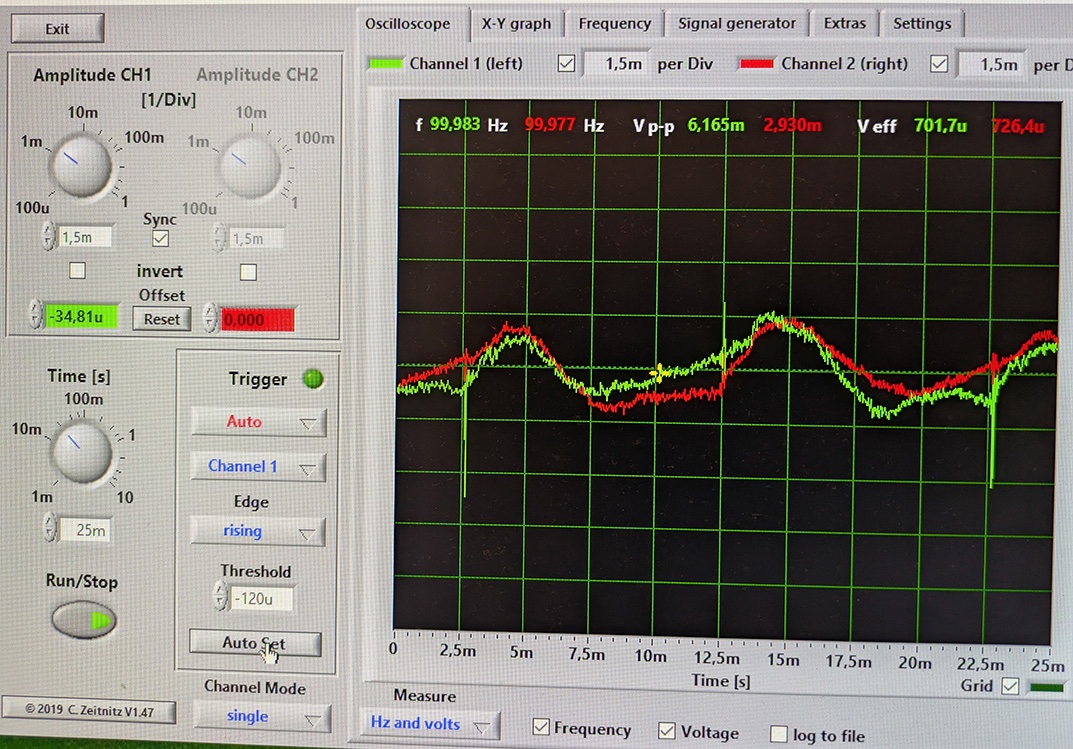Screen dimensions: 1073x749
Task: Expand the Hz and volts Measure dropdown
Action: (x=427, y=723)
